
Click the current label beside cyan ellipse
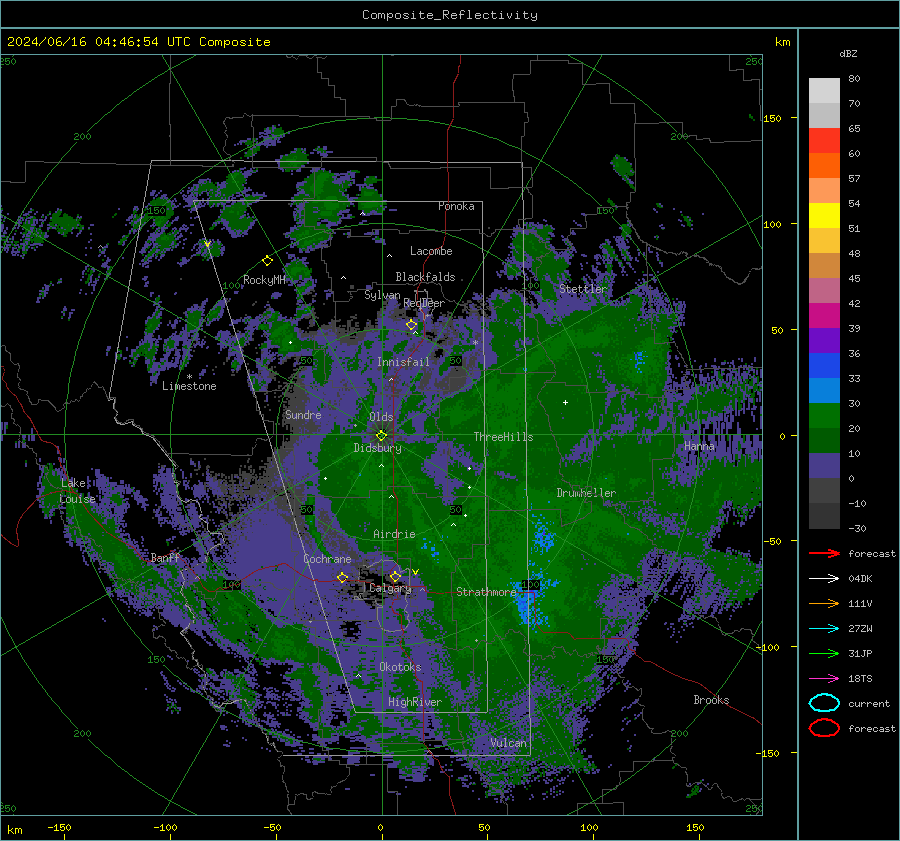click(869, 704)
